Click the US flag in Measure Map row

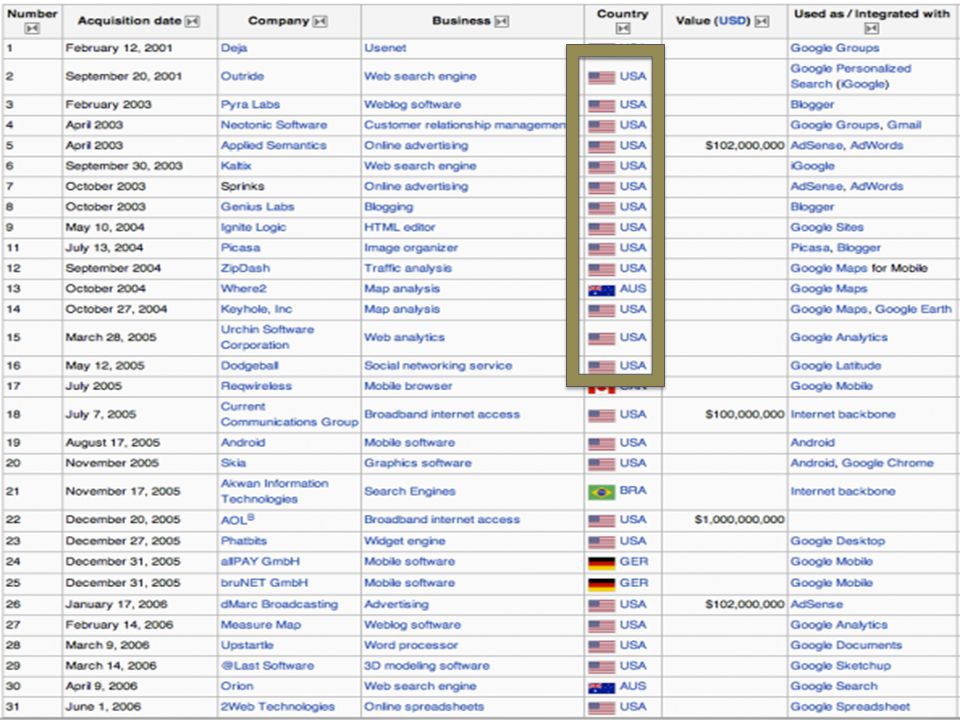click(x=601, y=626)
